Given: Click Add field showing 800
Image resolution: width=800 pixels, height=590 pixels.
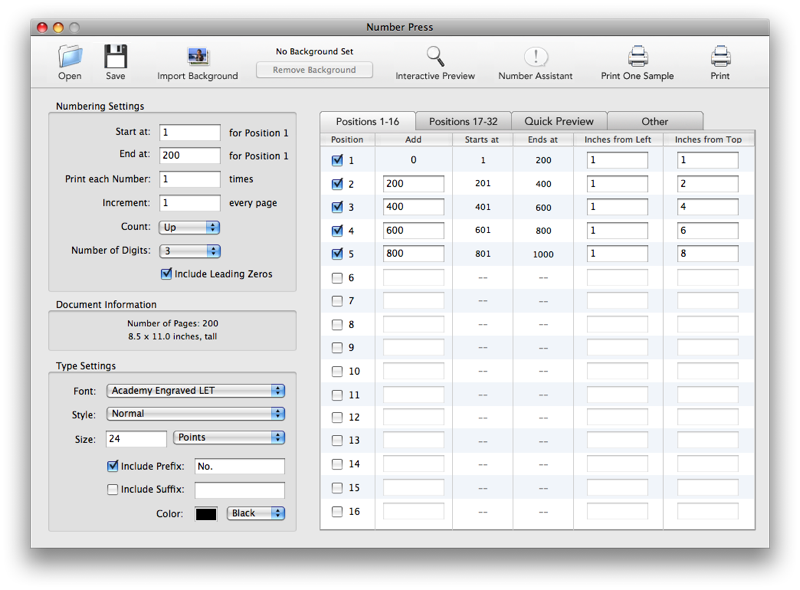Looking at the screenshot, I should point(413,254).
